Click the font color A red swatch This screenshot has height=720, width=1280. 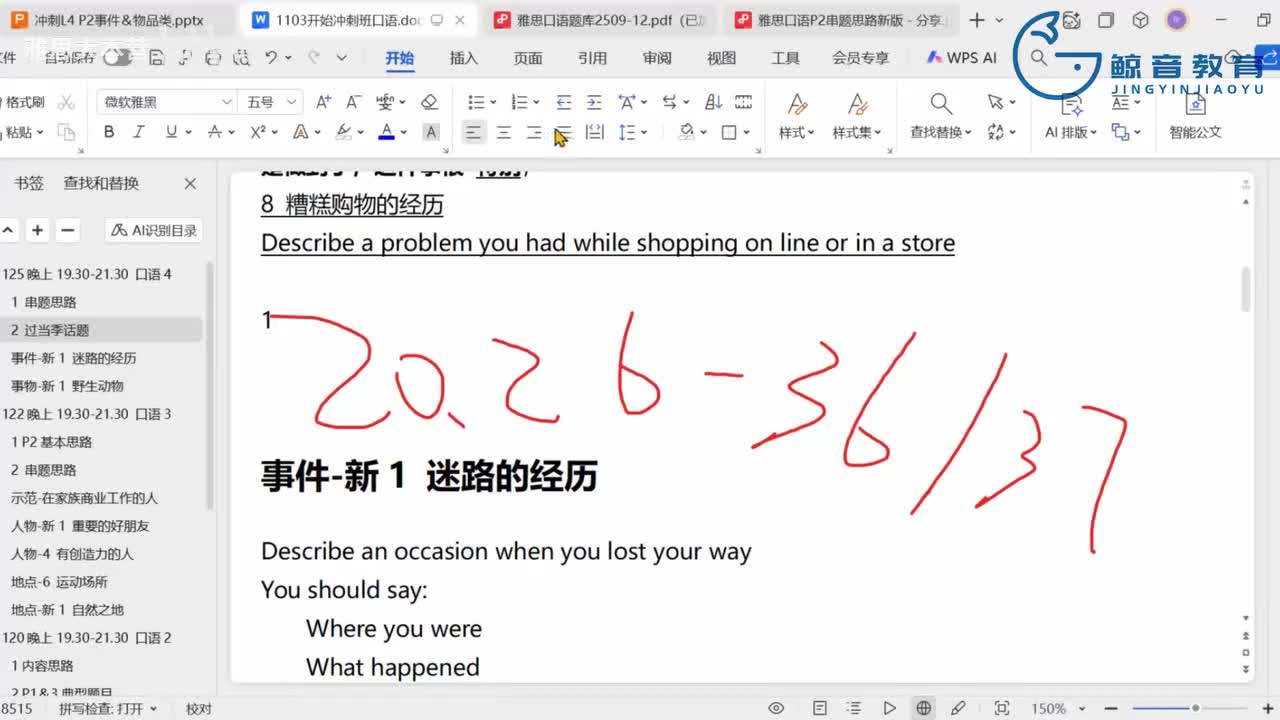[x=386, y=132]
